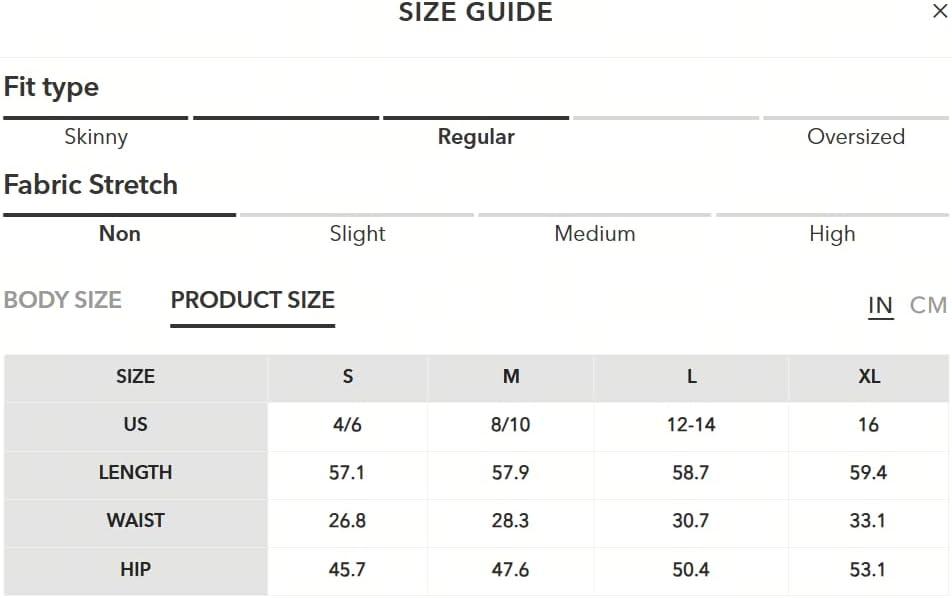952x598 pixels.
Task: Click the WAIST row header
Action: (135, 521)
